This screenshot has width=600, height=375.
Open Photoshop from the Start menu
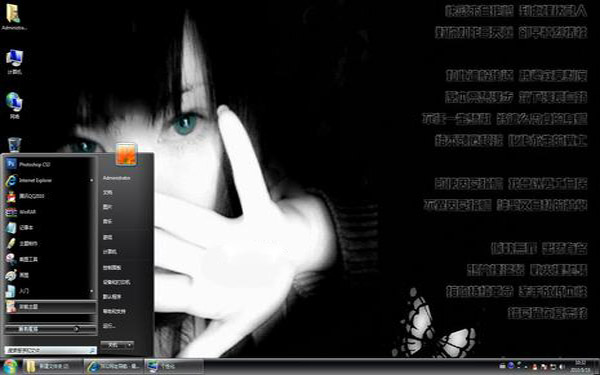[x=50, y=164]
